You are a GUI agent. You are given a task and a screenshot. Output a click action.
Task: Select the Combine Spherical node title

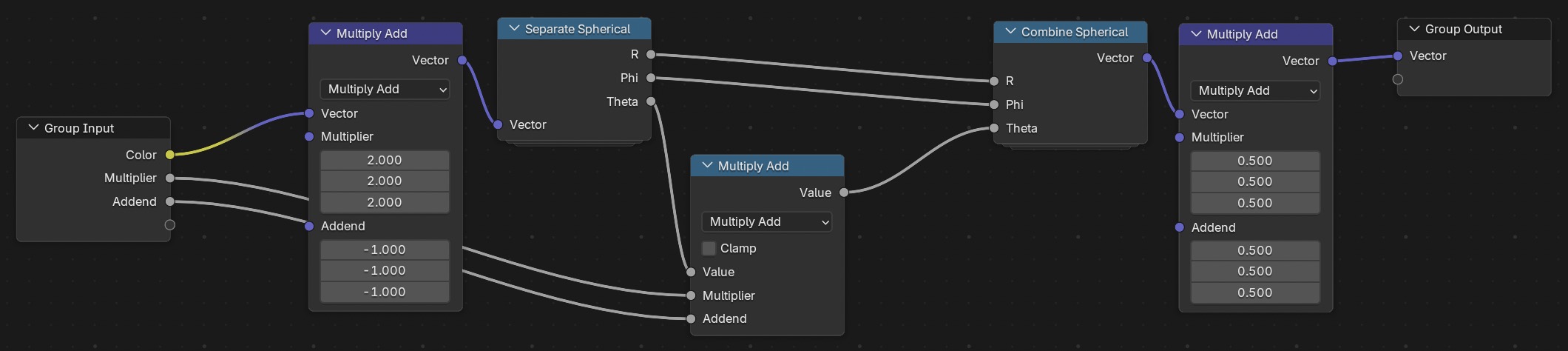click(x=1075, y=32)
